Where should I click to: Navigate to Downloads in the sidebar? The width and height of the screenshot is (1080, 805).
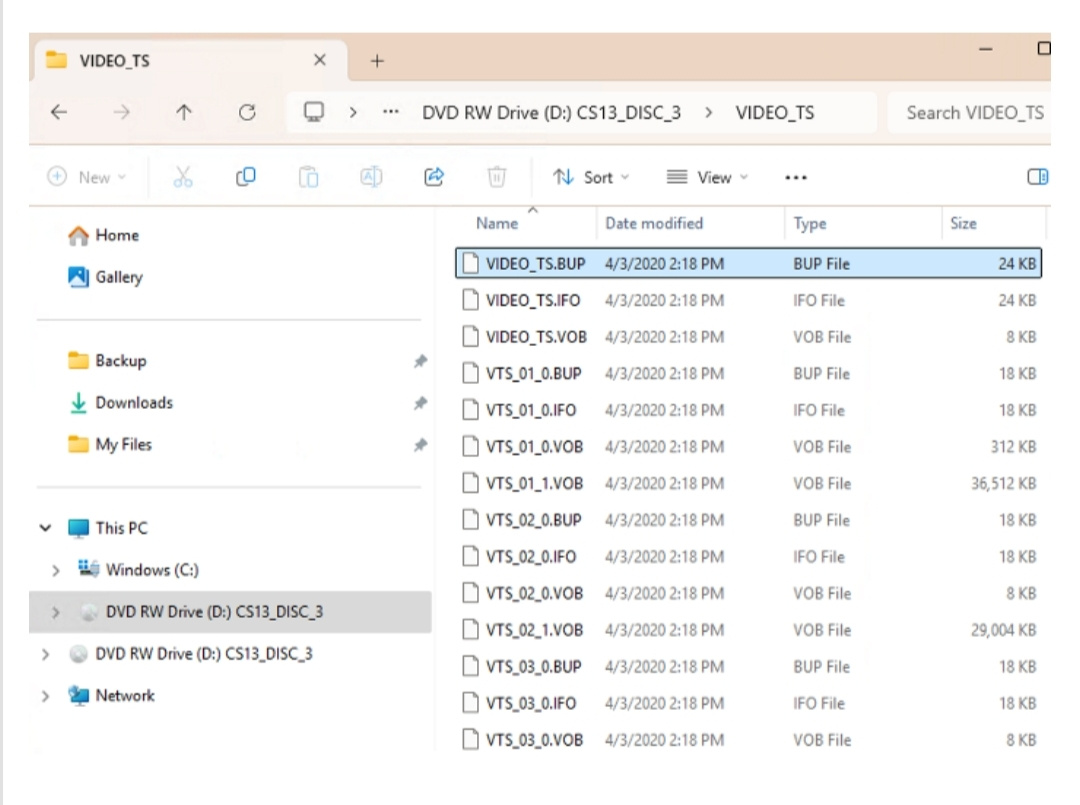click(133, 402)
